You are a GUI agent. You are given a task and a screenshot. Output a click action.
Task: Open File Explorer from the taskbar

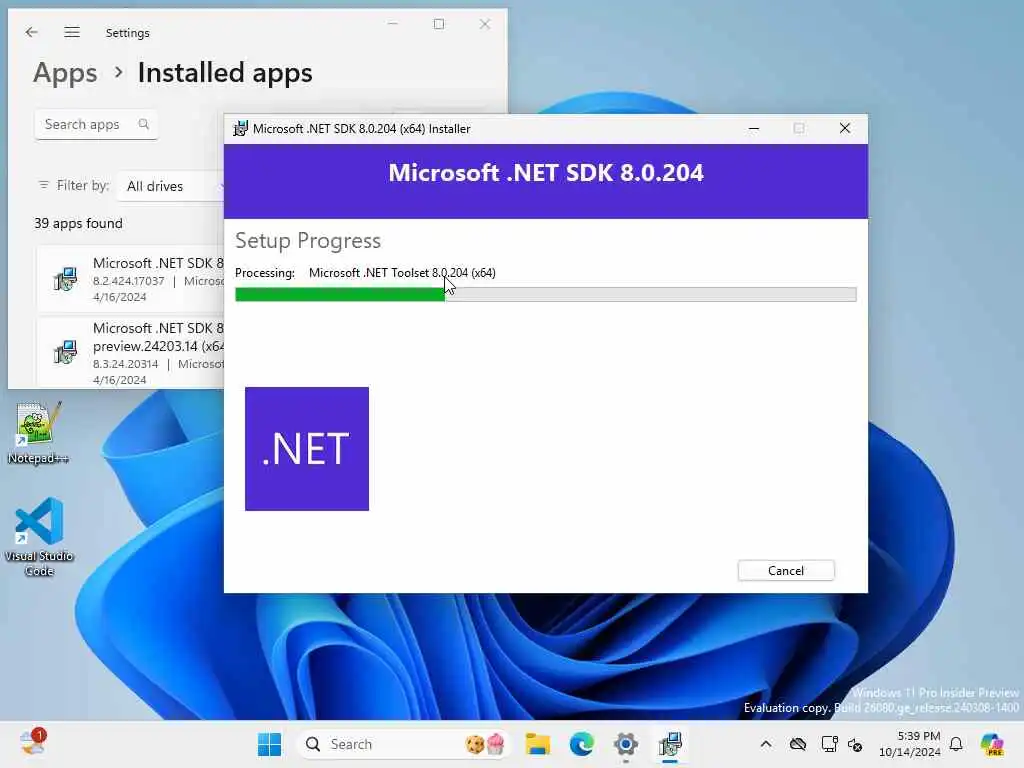click(x=537, y=744)
